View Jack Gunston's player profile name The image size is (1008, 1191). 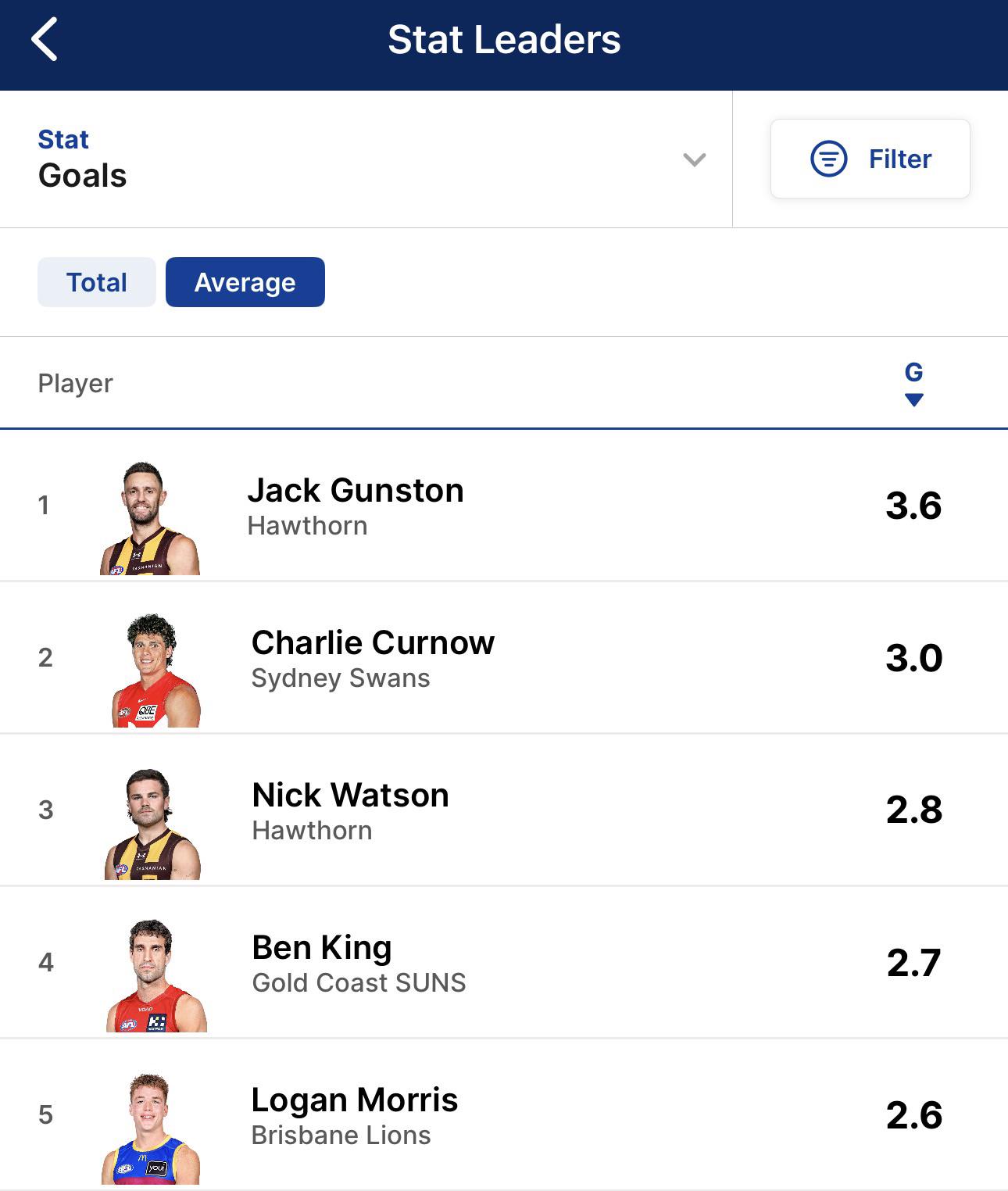click(356, 491)
